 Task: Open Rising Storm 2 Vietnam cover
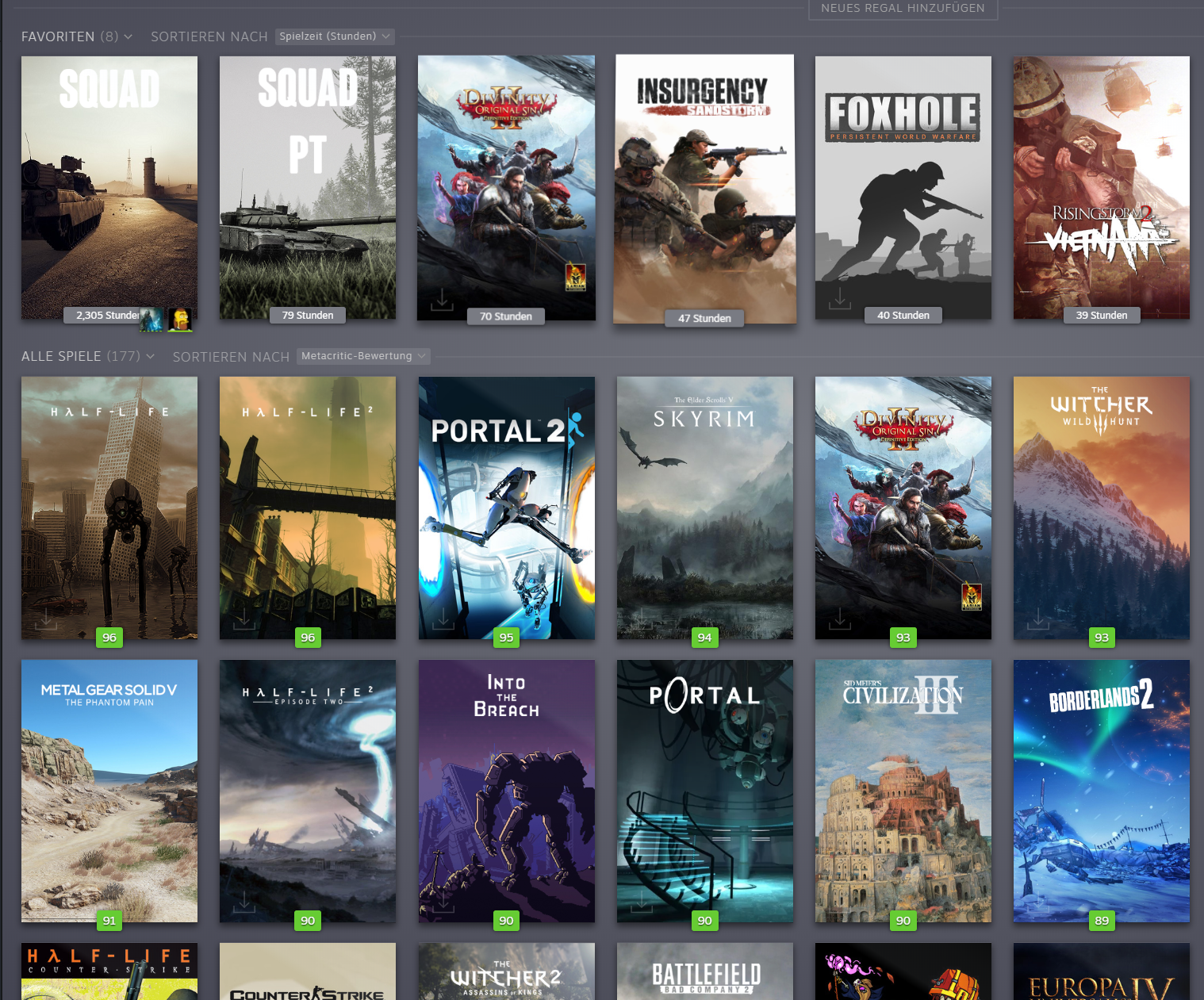[x=1102, y=188]
